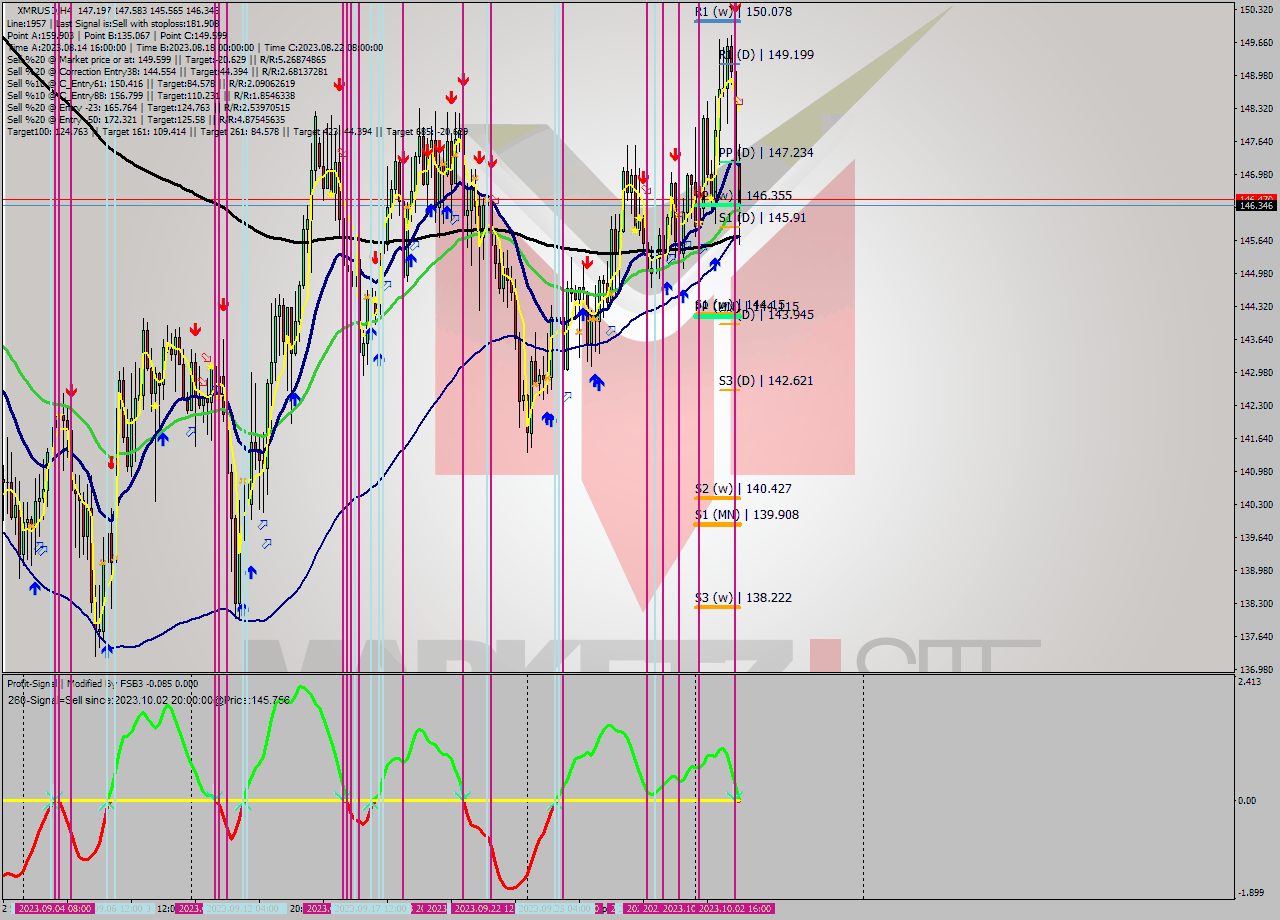This screenshot has width=1280, height=920.
Task: Click the 2023.09.22 12 time marker
Action: [x=484, y=908]
